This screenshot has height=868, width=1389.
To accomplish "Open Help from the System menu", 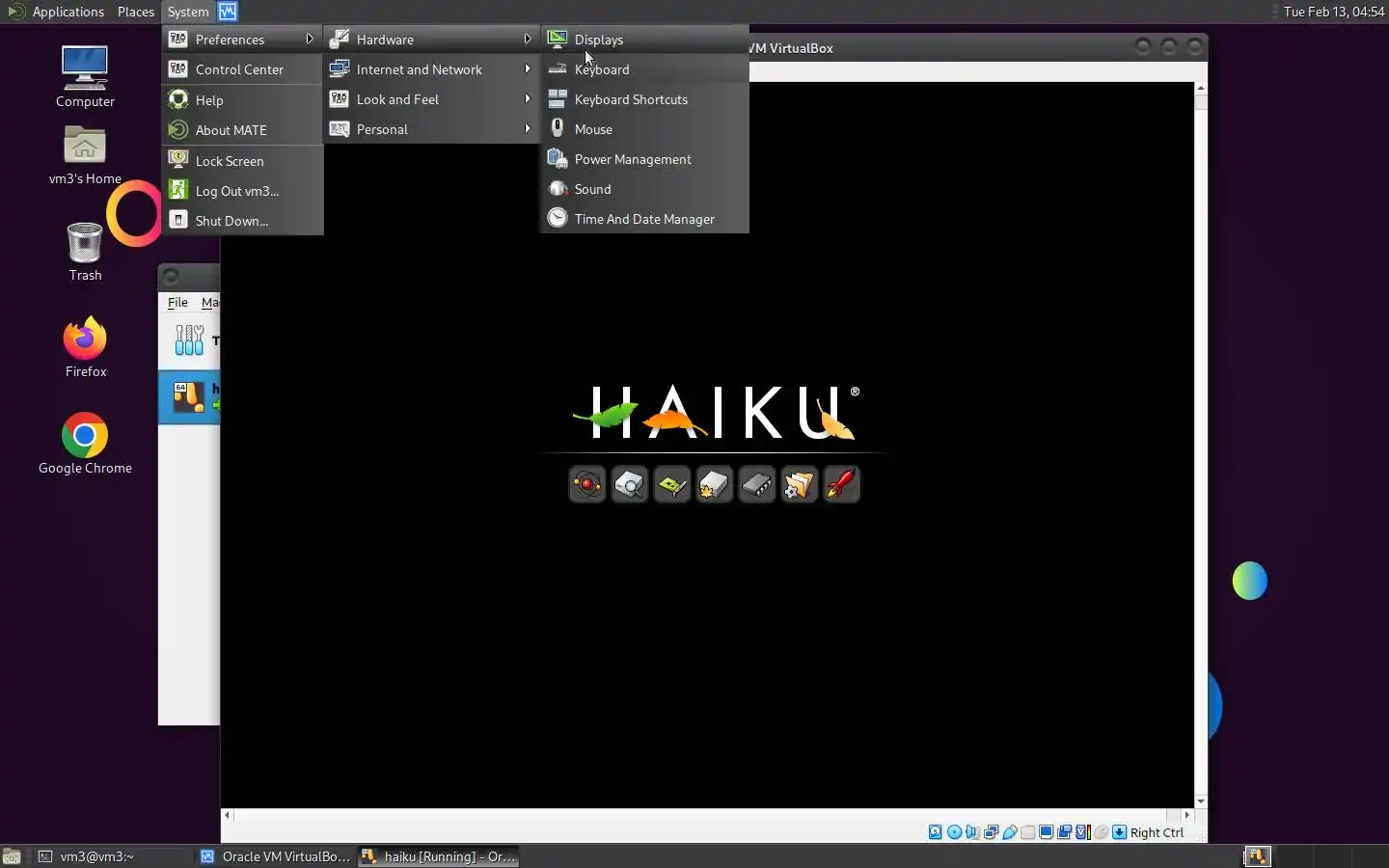I will (242, 100).
